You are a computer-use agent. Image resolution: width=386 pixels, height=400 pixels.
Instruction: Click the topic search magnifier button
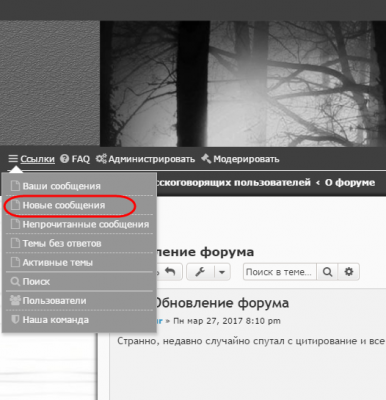pos(328,272)
